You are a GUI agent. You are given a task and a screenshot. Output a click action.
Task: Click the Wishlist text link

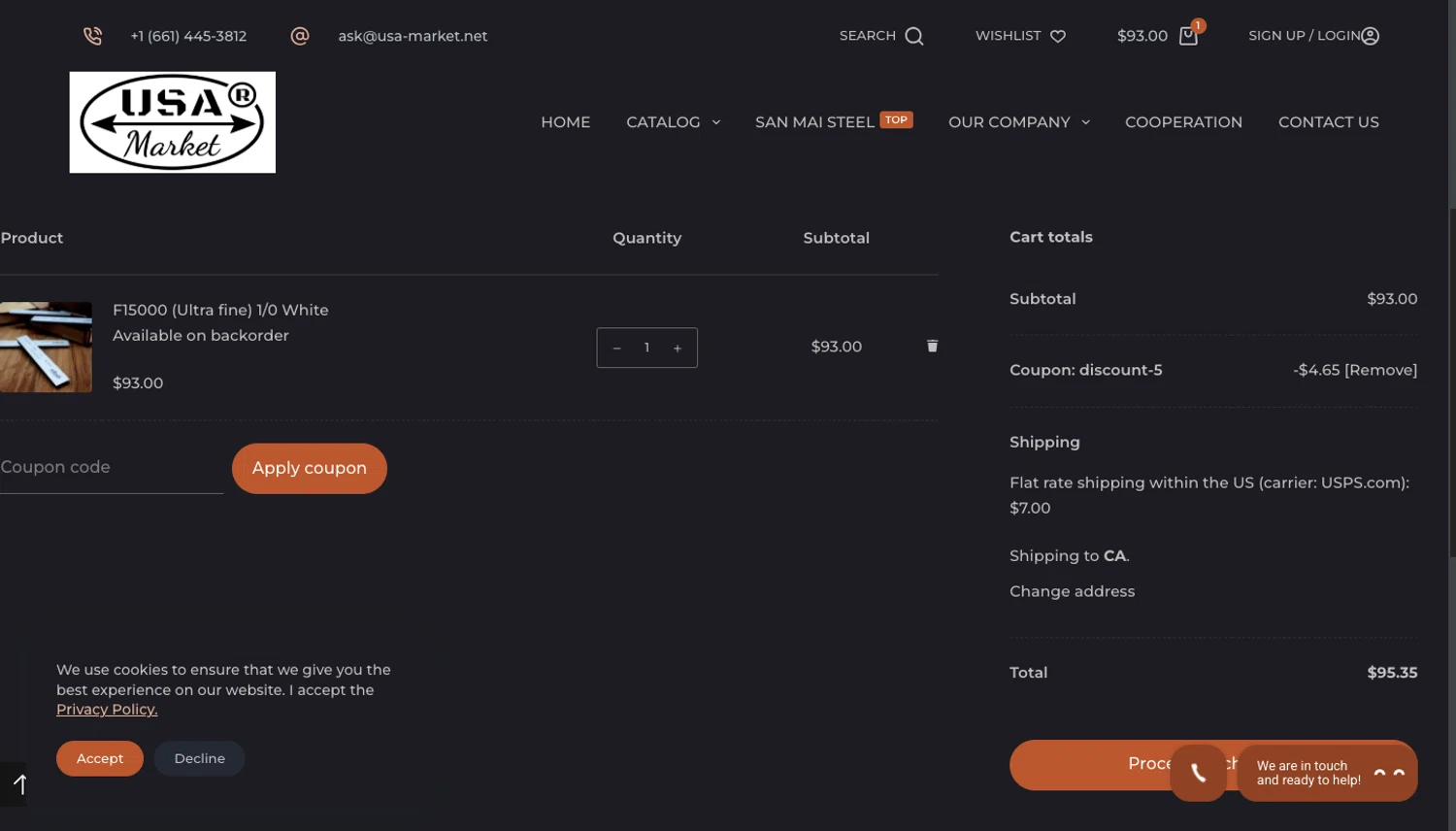click(1008, 36)
